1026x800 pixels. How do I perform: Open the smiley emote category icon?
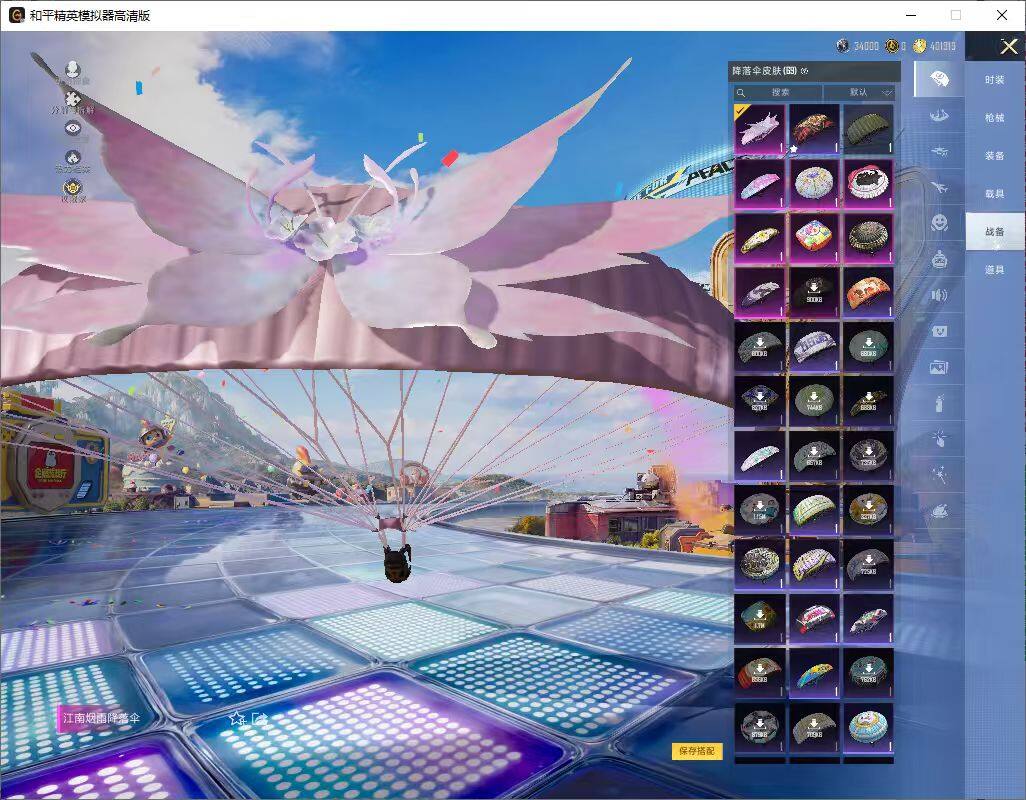pyautogui.click(x=939, y=223)
